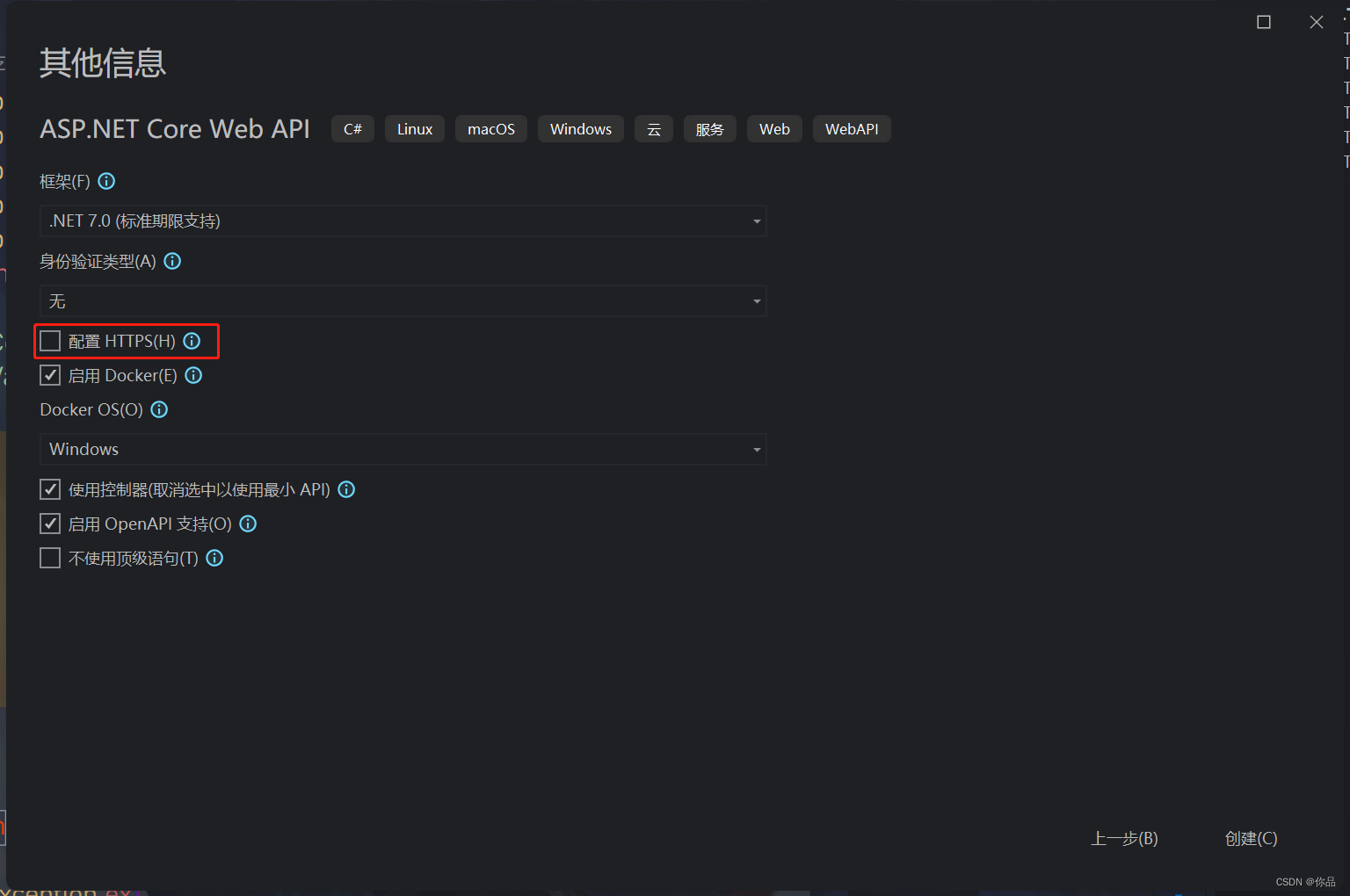Image resolution: width=1350 pixels, height=896 pixels.
Task: Enable the 配置 HTTPS(H) checkbox
Action: pos(50,341)
